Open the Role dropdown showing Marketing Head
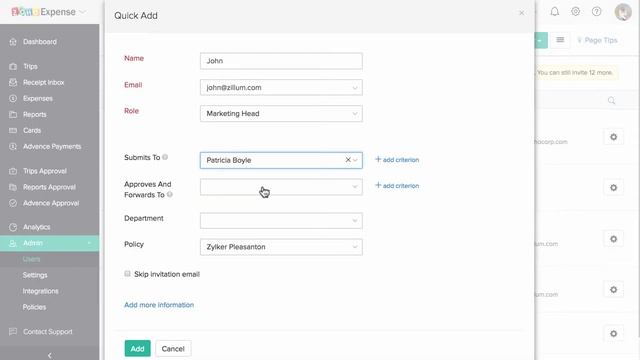 (x=281, y=114)
